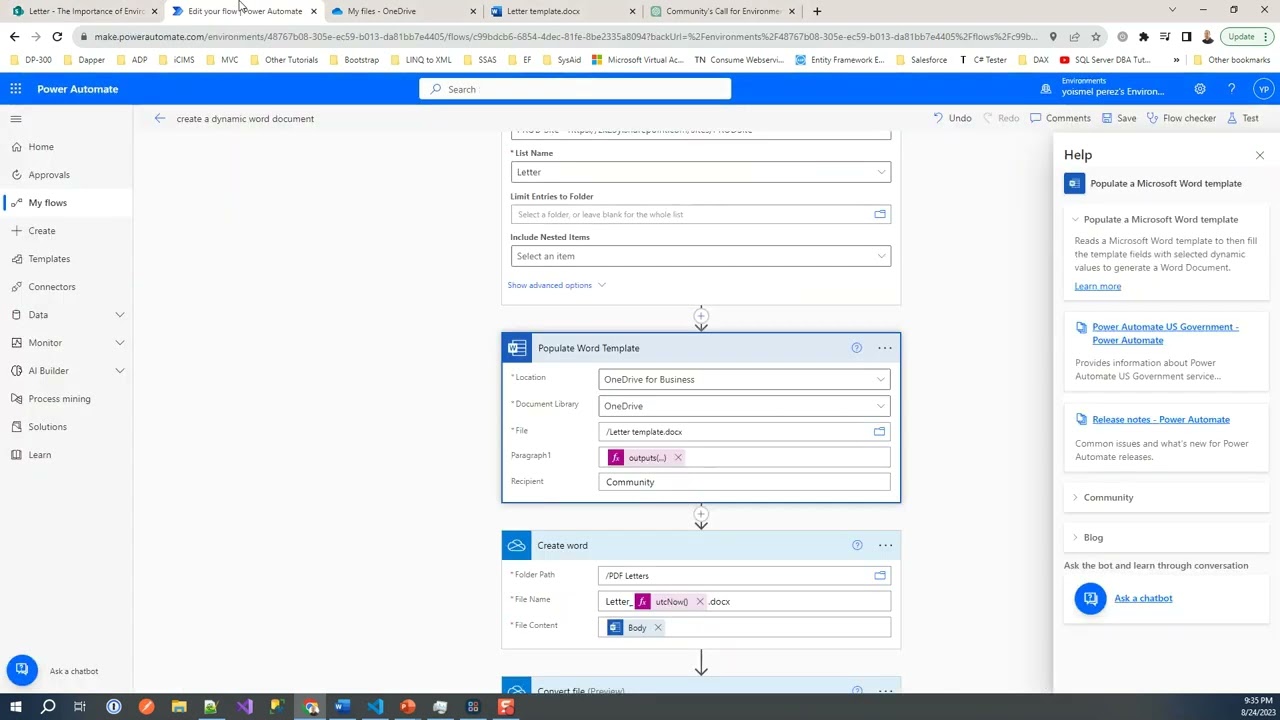This screenshot has width=1280, height=720.
Task: Click help icon on Populate Word Template card
Action: point(856,348)
